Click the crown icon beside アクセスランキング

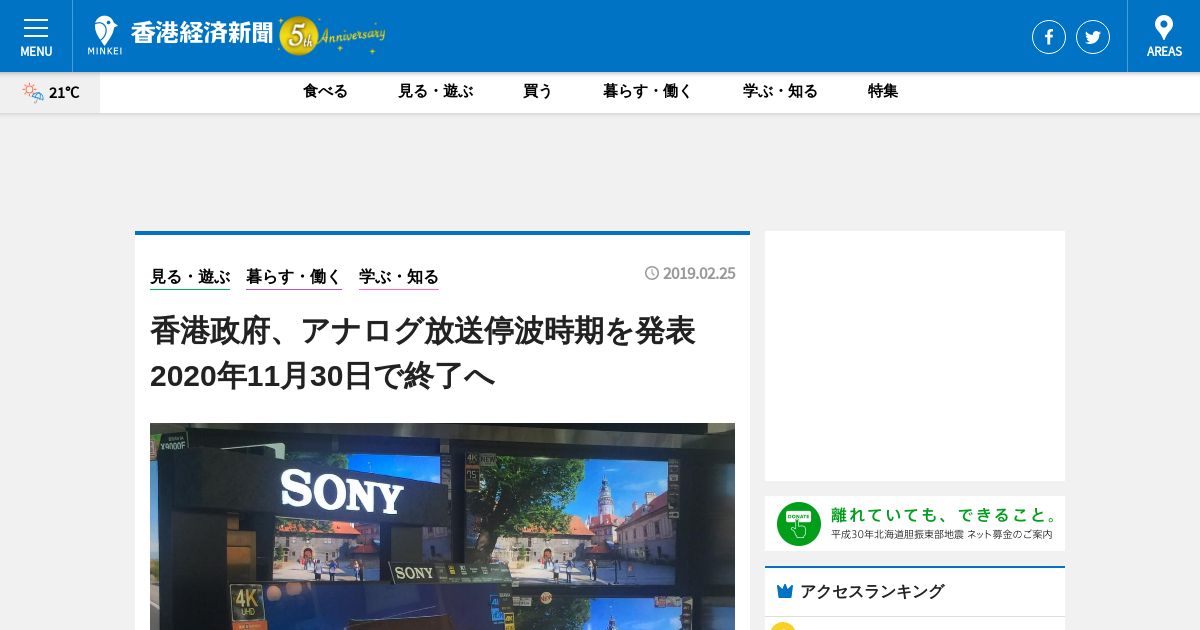click(785, 591)
